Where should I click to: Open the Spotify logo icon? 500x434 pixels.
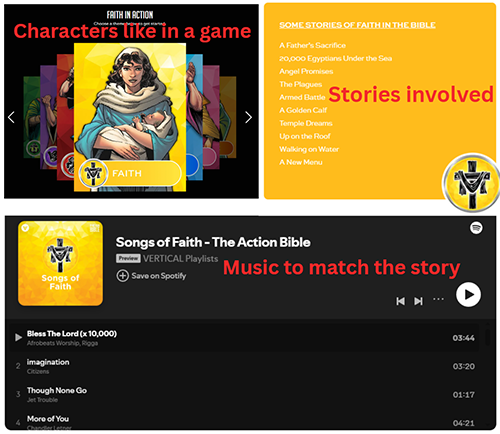(x=476, y=228)
